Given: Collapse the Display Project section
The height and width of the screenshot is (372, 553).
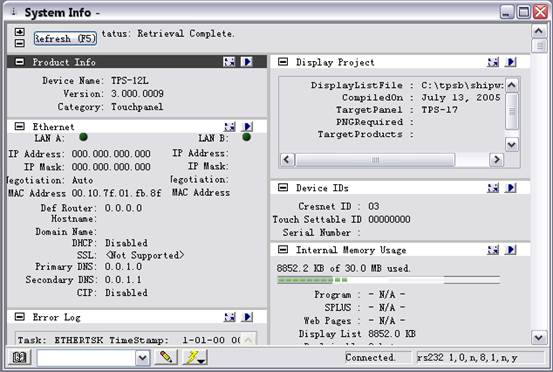Looking at the screenshot, I should coord(283,62).
